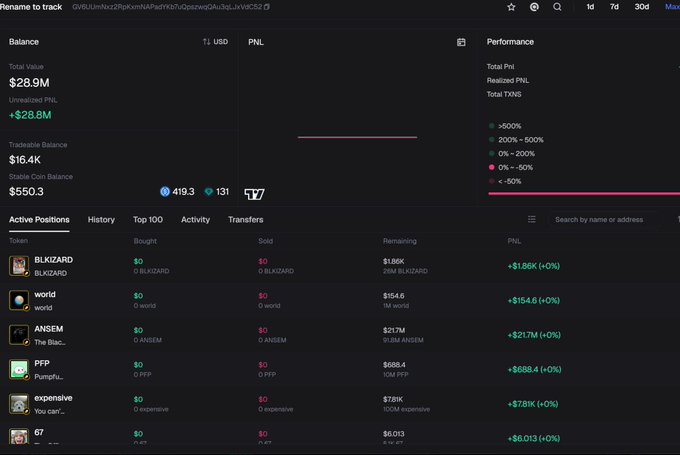Click the +$28.8M unrealized PNL
The height and width of the screenshot is (455, 680).
tap(30, 115)
